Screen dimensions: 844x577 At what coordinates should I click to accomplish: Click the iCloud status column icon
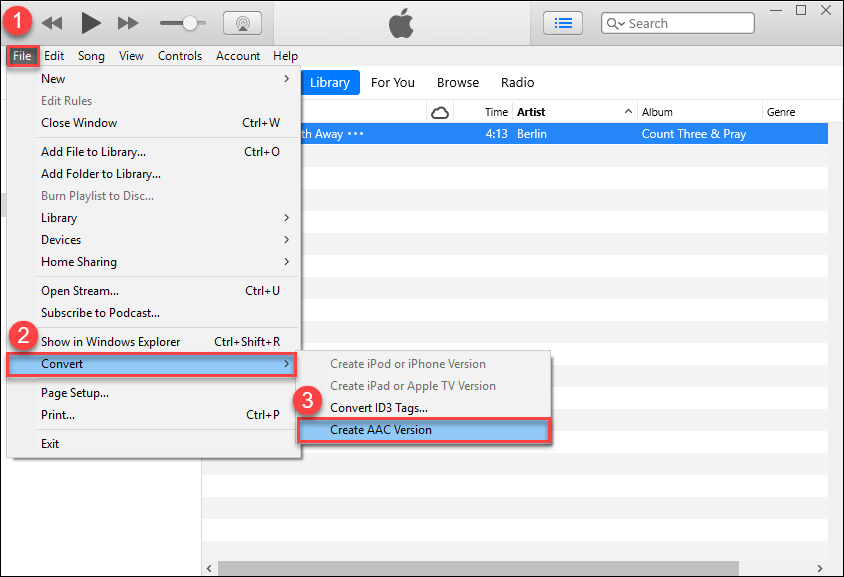click(440, 112)
